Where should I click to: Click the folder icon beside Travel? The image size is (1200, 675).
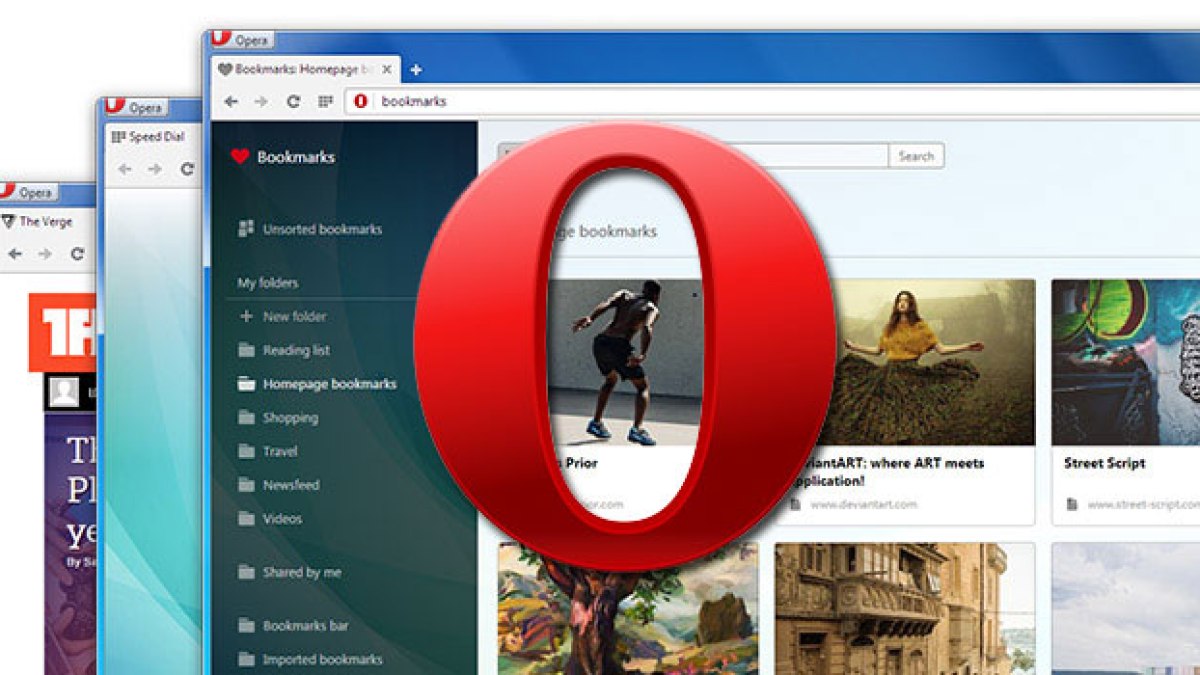tap(246, 451)
